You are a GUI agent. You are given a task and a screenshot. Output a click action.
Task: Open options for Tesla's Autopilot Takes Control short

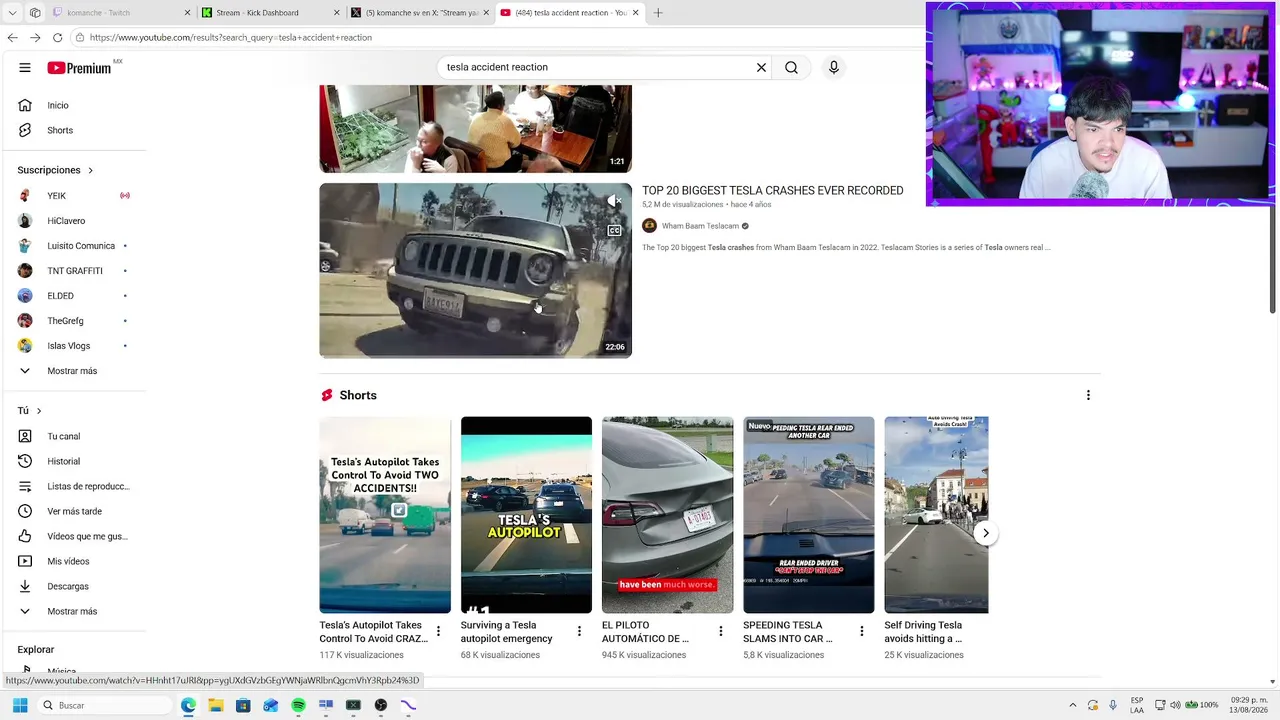[x=438, y=631]
